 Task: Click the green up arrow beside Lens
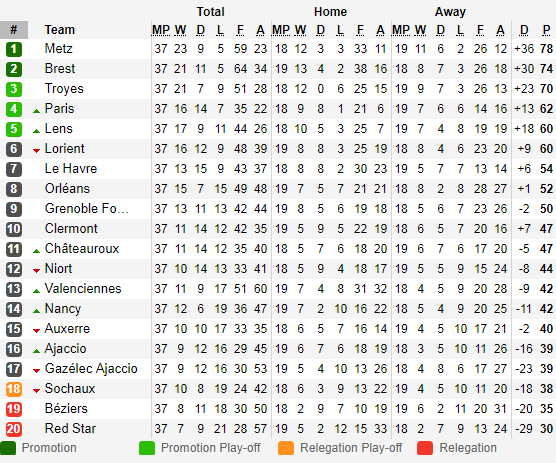point(36,131)
